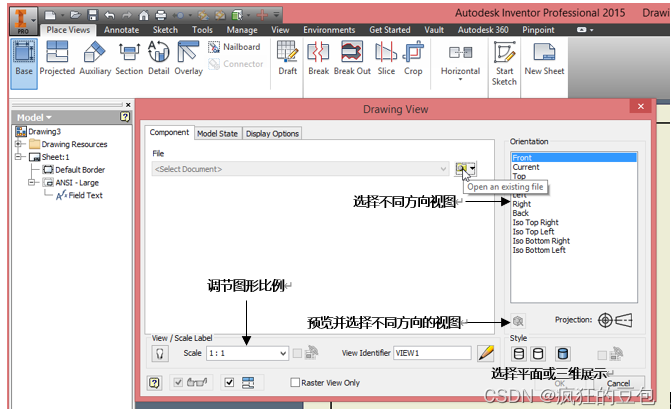Viewport: 671px width, 415px height.
Task: Select the Base view tool
Action: pyautogui.click(x=23, y=57)
